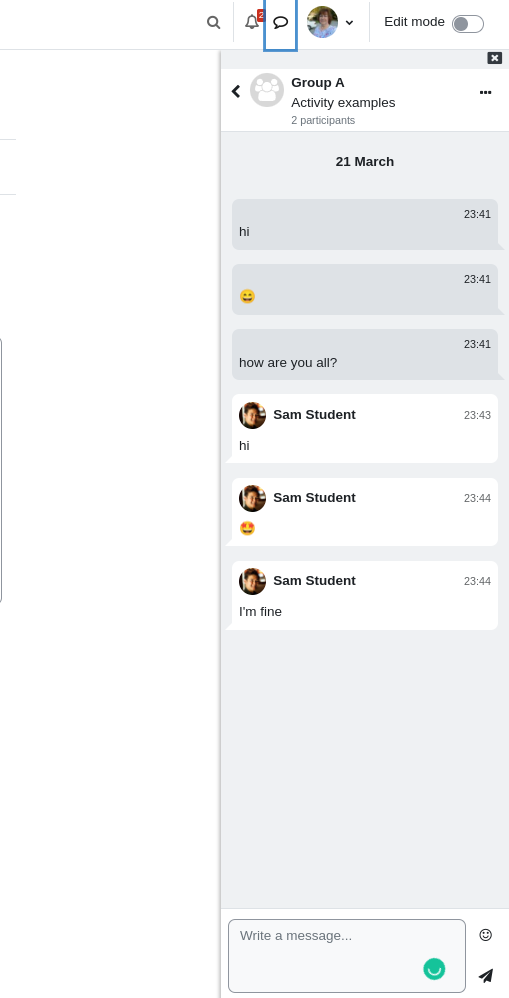
Task: Click the 2 participants text
Action: click(323, 120)
